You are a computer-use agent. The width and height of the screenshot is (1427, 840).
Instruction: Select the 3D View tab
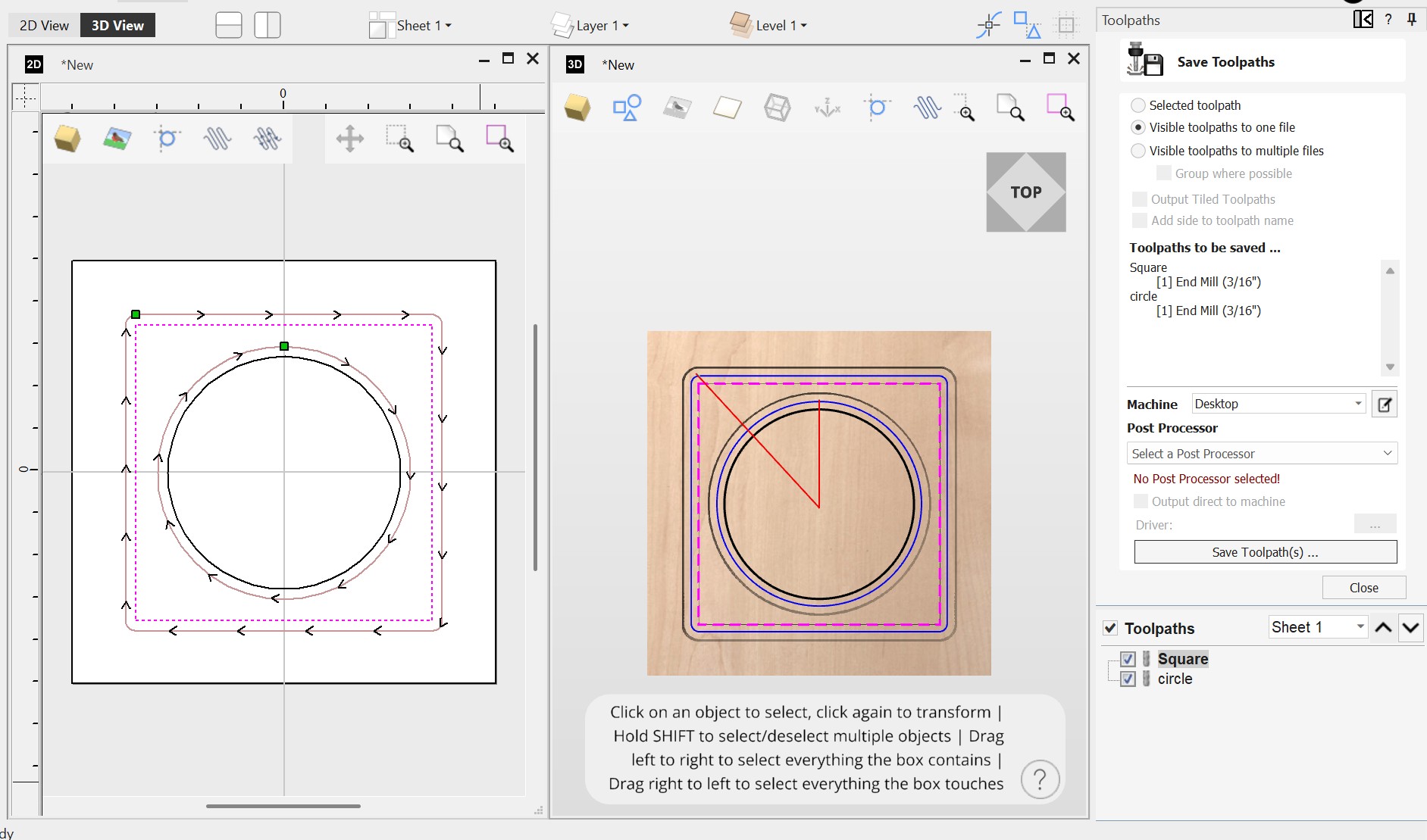117,26
